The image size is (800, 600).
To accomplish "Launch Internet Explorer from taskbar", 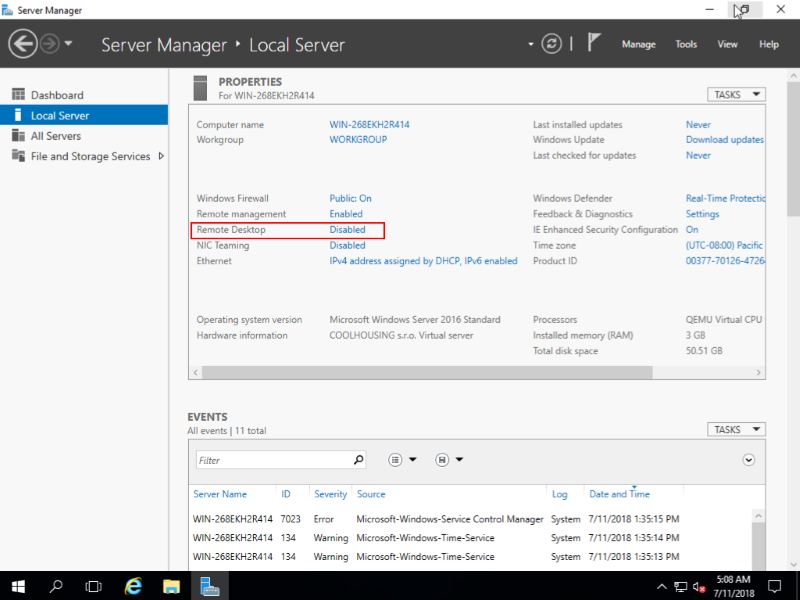I will tap(133, 586).
